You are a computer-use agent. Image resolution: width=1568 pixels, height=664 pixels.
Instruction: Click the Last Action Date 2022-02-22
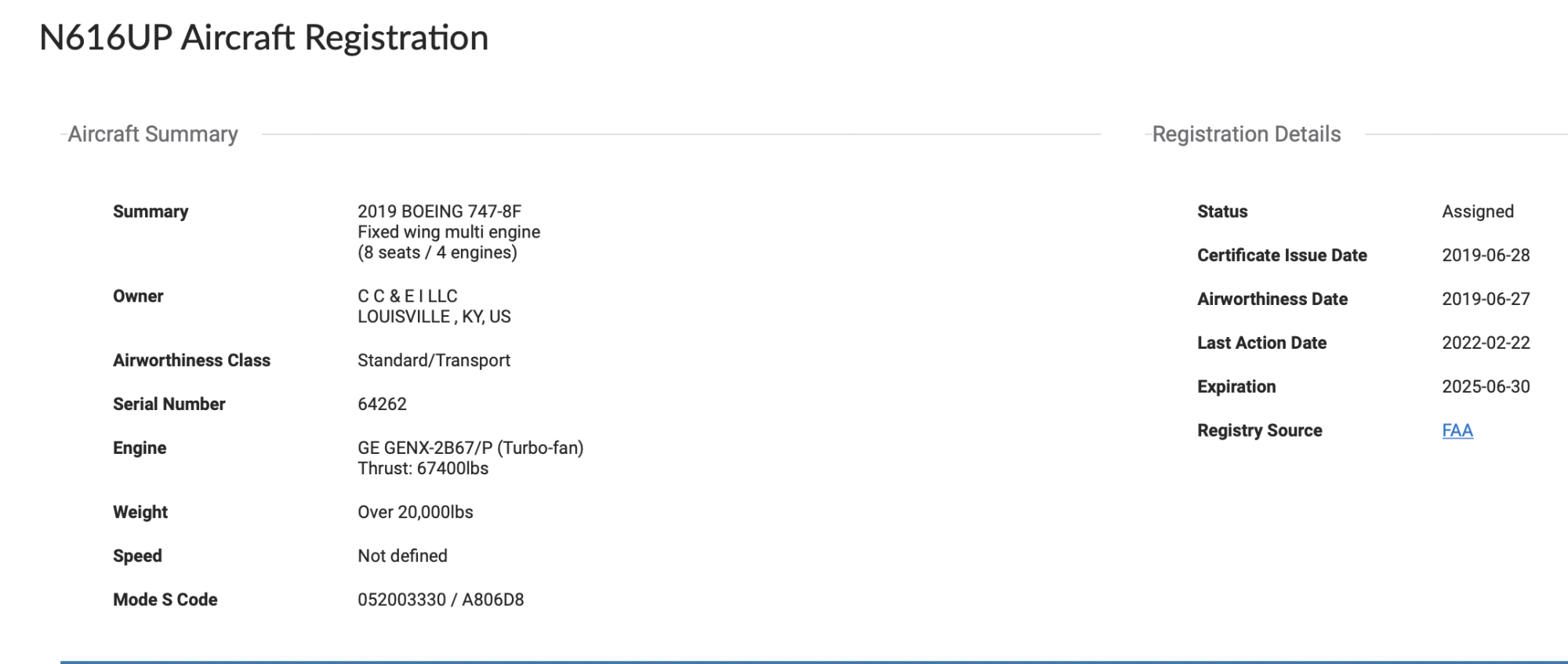[x=1486, y=343]
